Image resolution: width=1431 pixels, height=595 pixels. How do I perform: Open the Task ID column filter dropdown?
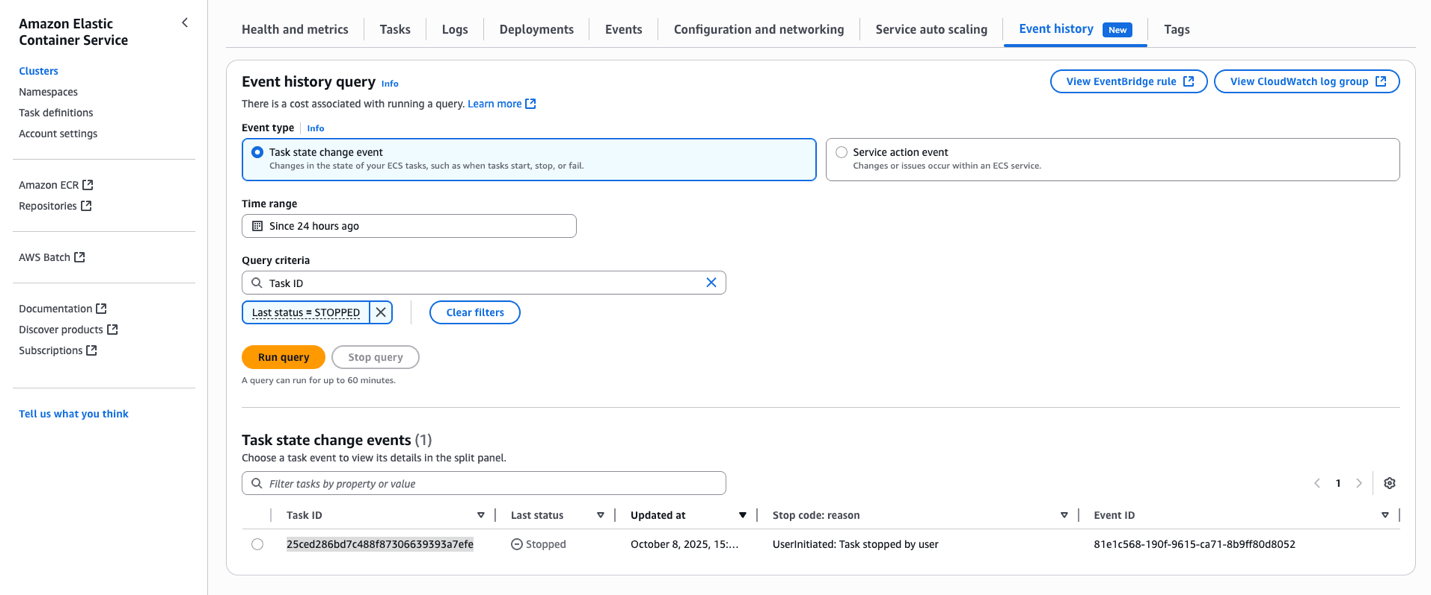click(x=481, y=514)
